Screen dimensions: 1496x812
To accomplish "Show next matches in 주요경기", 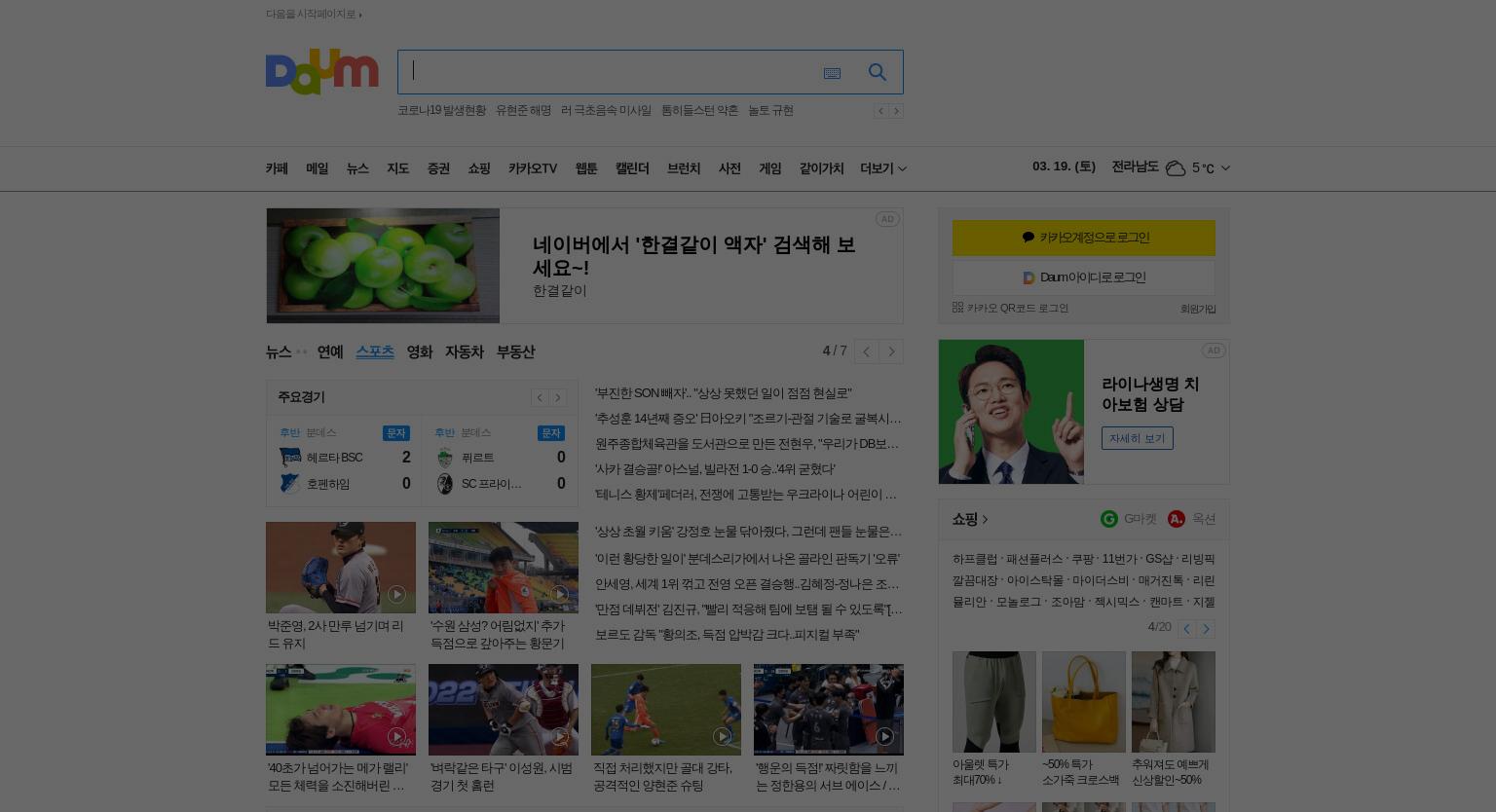I will [x=558, y=397].
